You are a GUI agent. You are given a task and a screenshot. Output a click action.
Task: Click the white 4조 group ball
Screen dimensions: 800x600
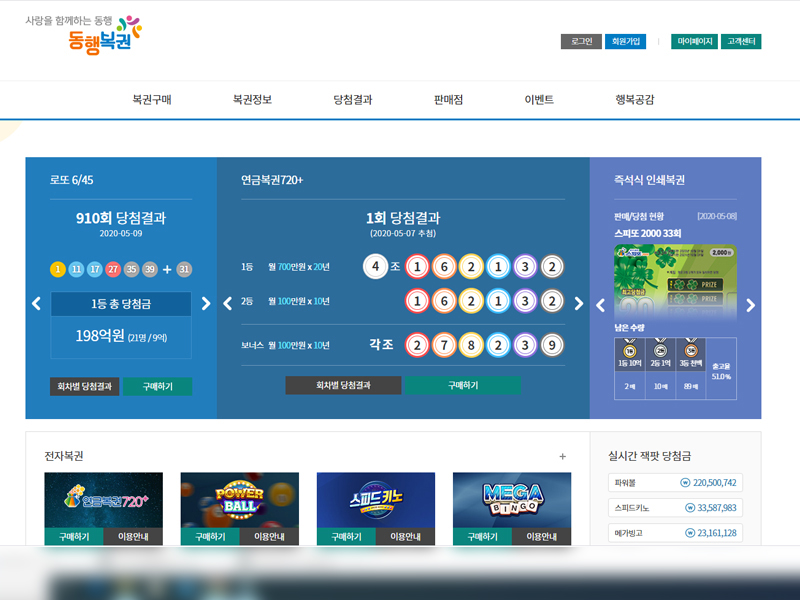click(x=376, y=266)
